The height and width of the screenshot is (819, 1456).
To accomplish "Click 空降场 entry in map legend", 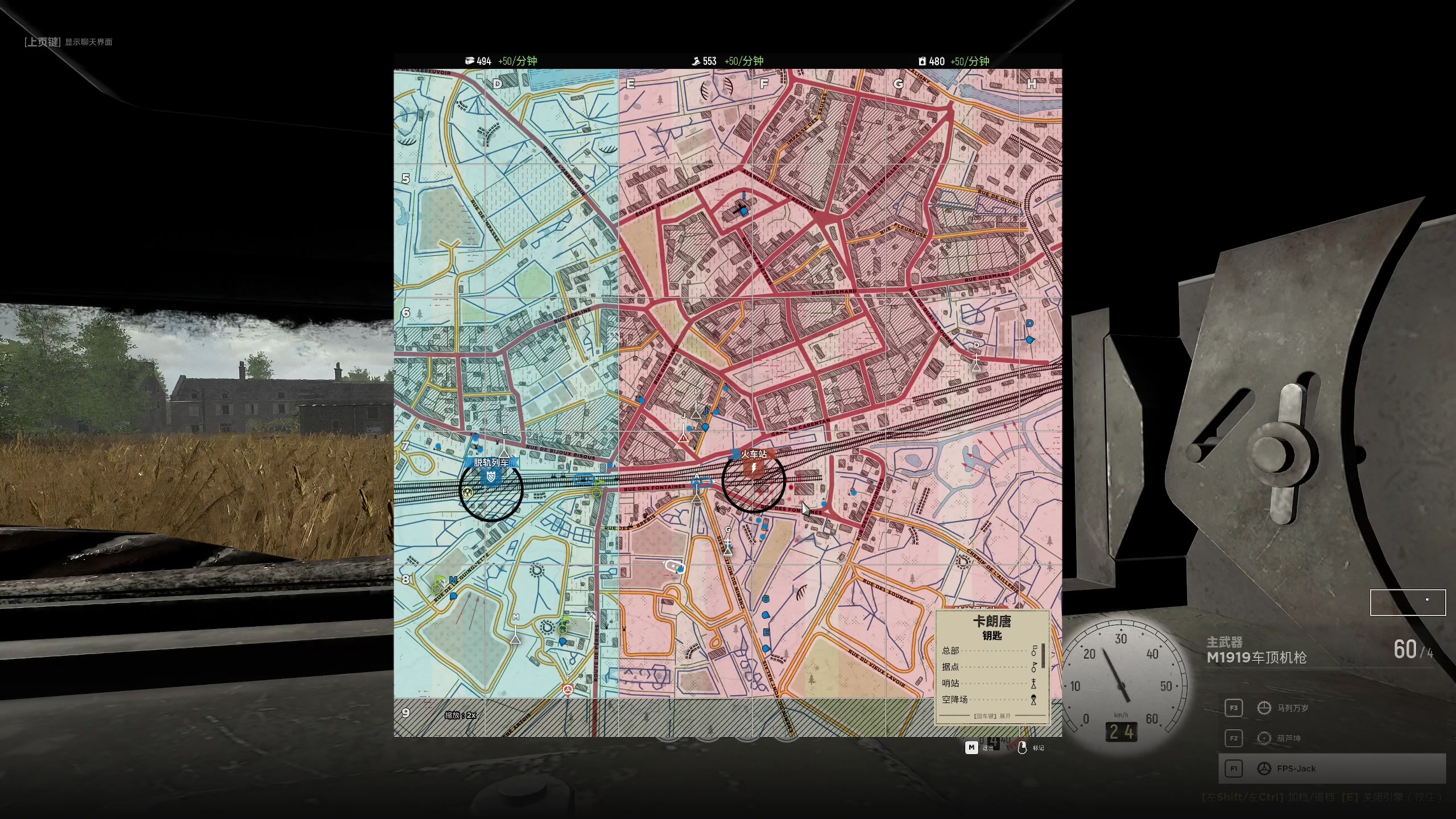I will coord(954,700).
